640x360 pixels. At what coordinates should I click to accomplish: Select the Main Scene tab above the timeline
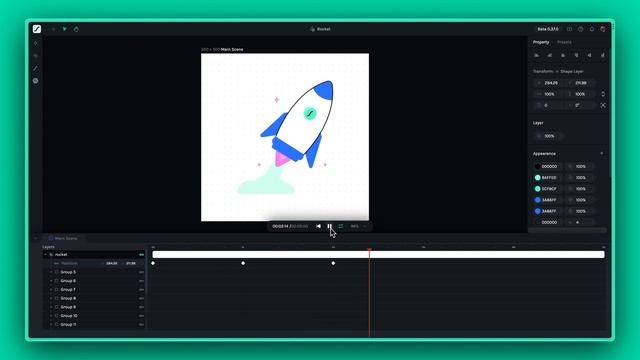point(63,238)
